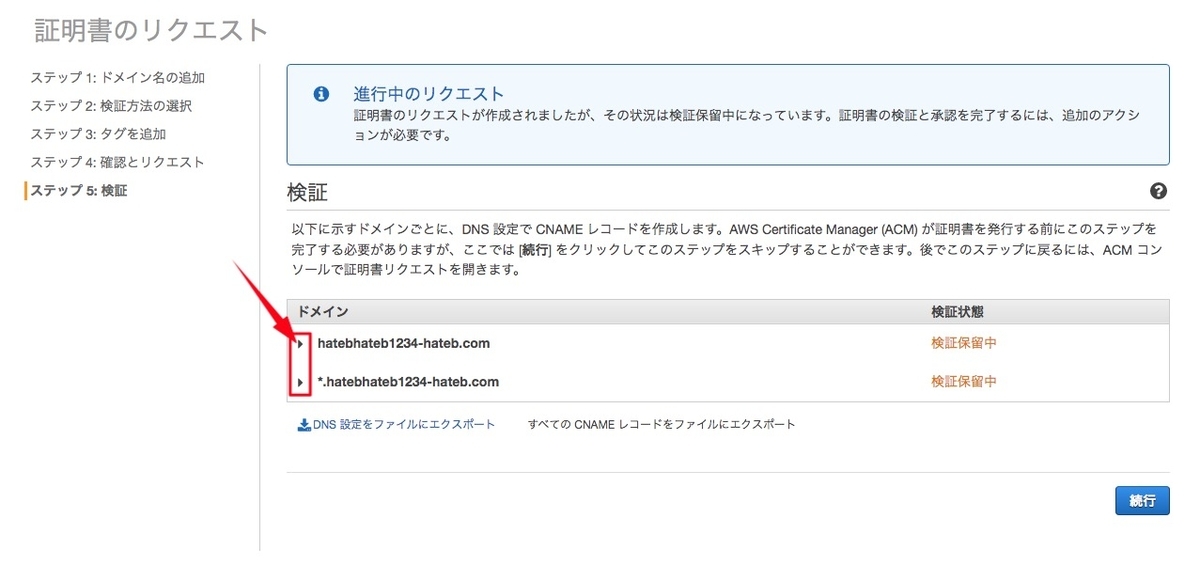Screen dimensions: 1200x581
Task: Click the 検証 section heading
Action: [x=307, y=192]
